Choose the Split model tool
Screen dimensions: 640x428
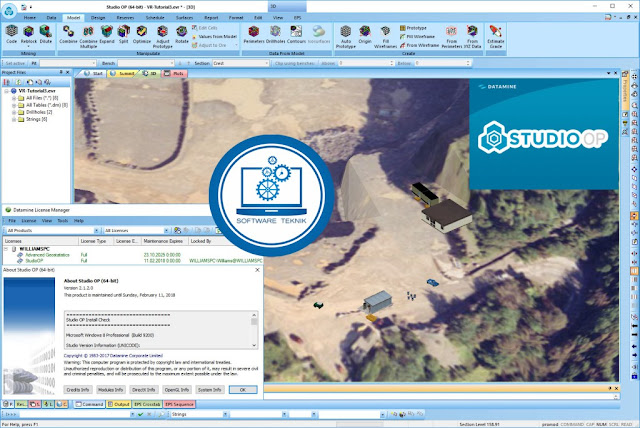(x=124, y=34)
